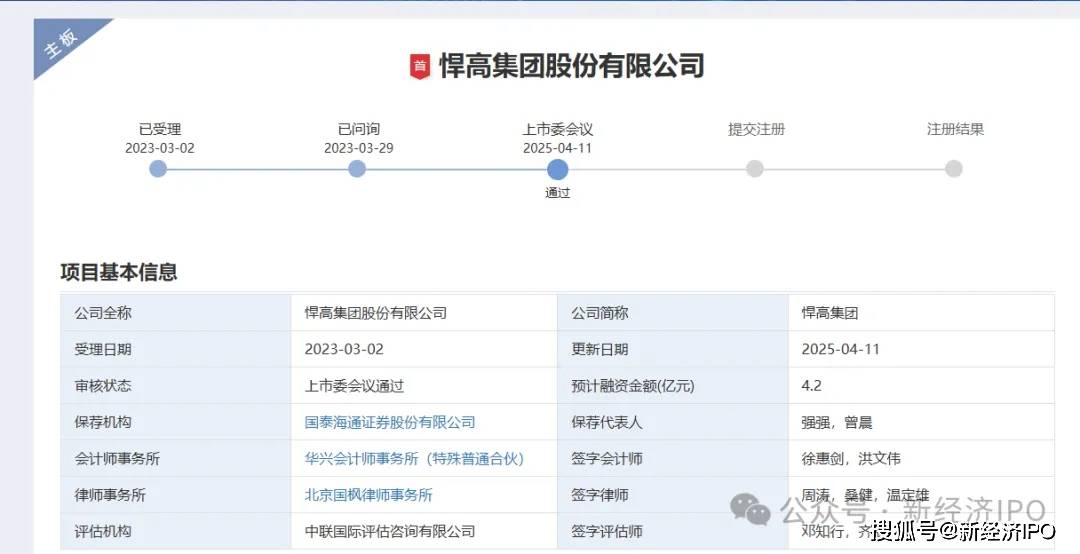Open 北京国枫律师事务所 law firm link
Image resolution: width=1080 pixels, height=554 pixels.
point(368,495)
